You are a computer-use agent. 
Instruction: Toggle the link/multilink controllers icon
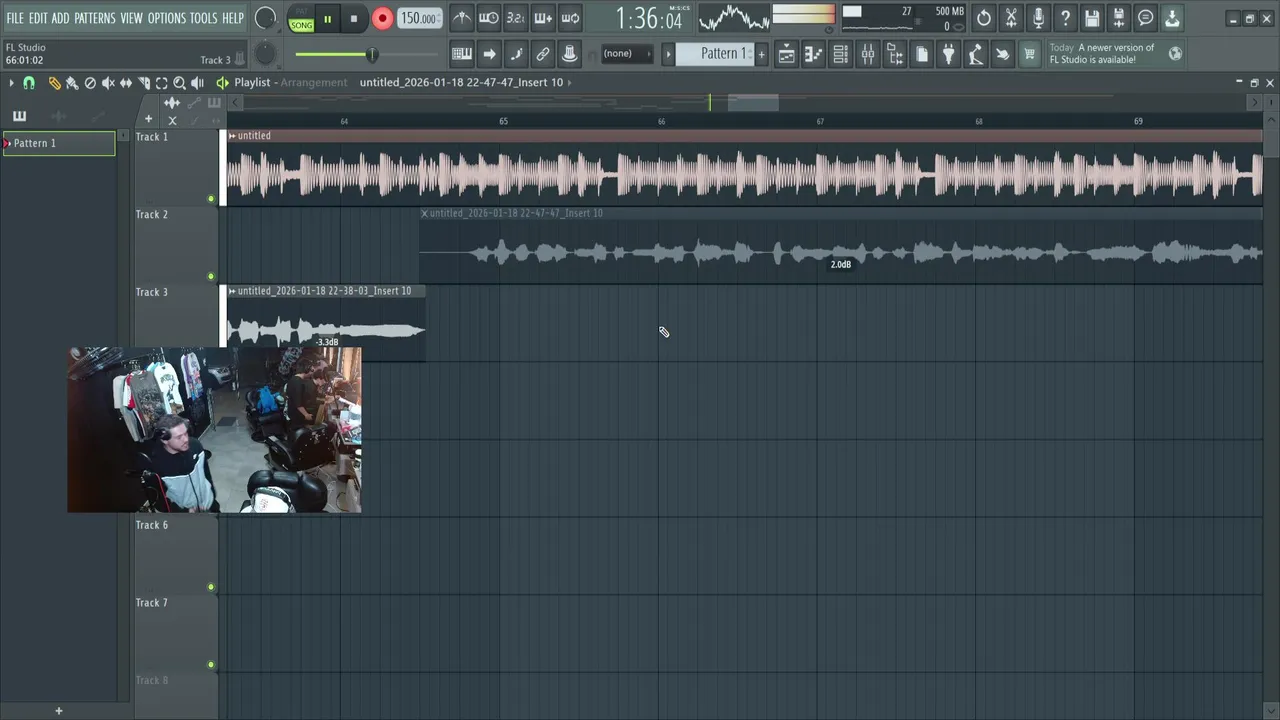(542, 54)
